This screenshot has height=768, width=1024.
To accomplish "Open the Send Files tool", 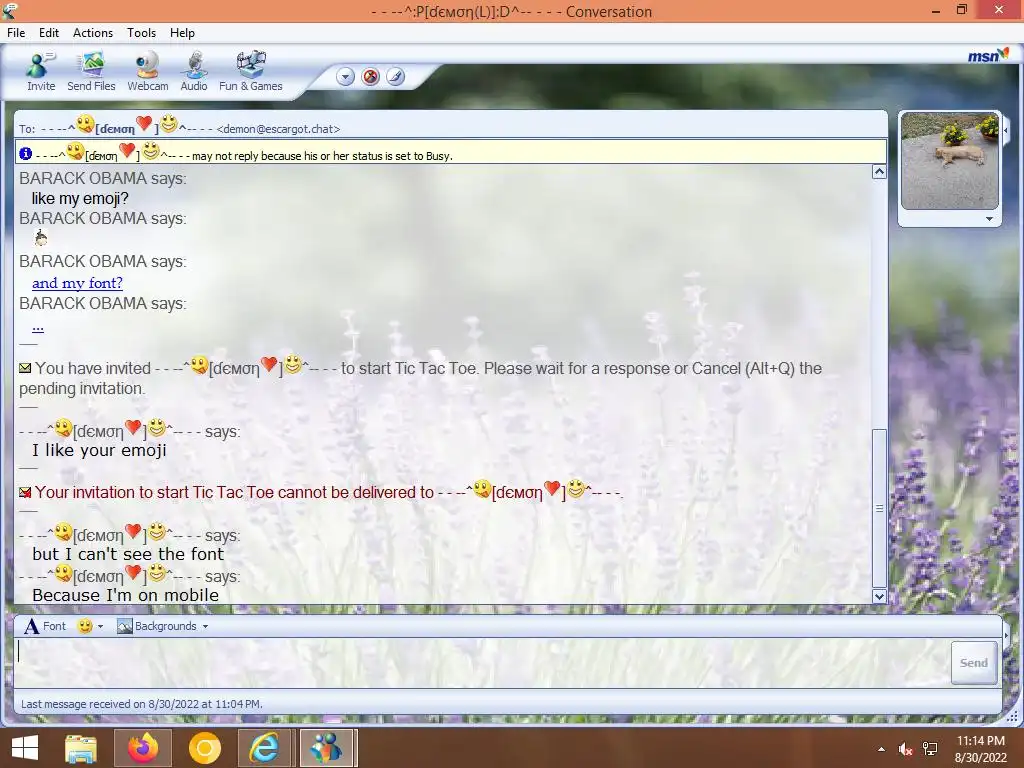I will pyautogui.click(x=91, y=71).
